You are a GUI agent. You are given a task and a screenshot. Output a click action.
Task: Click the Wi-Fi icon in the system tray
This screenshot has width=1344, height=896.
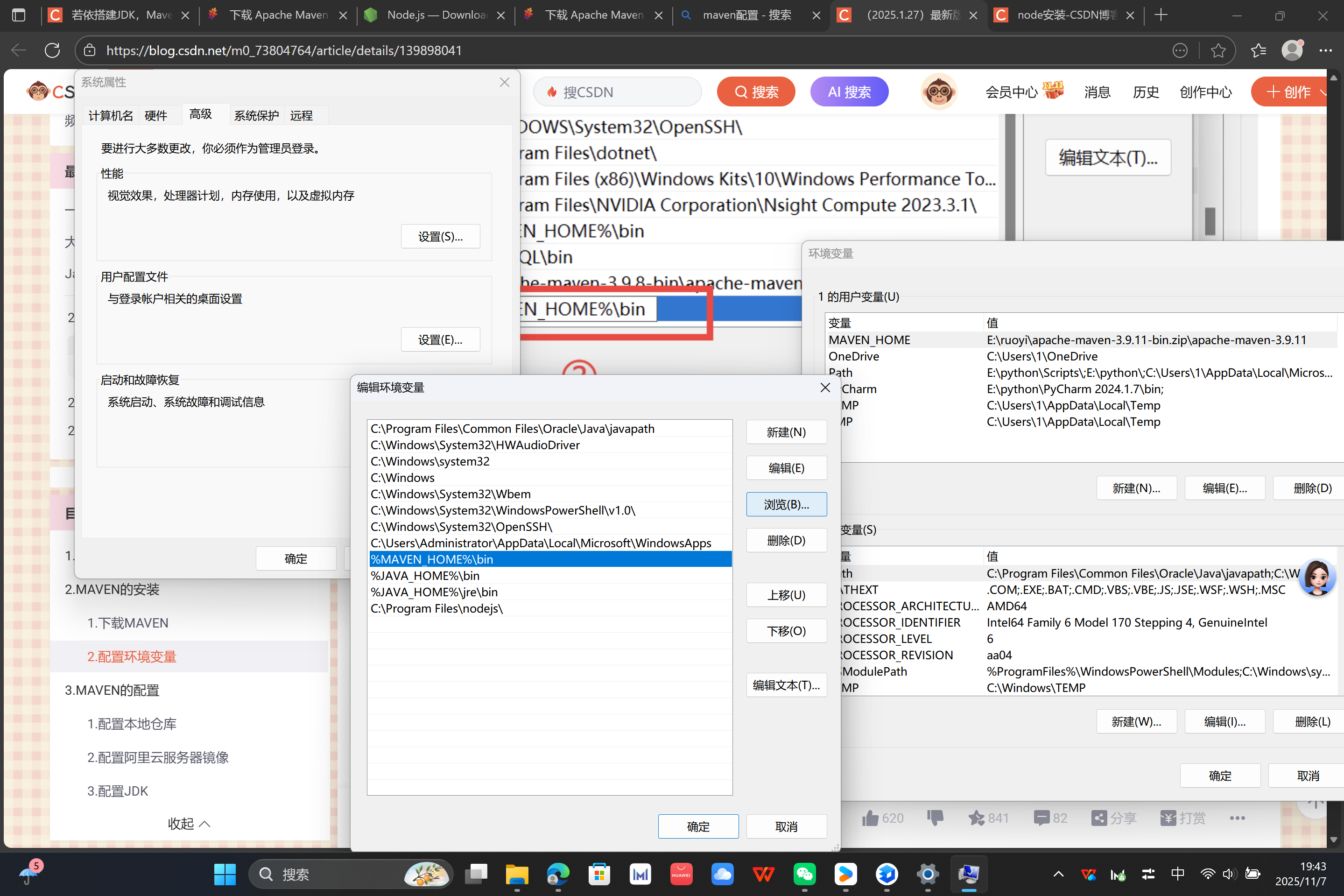(1207, 874)
